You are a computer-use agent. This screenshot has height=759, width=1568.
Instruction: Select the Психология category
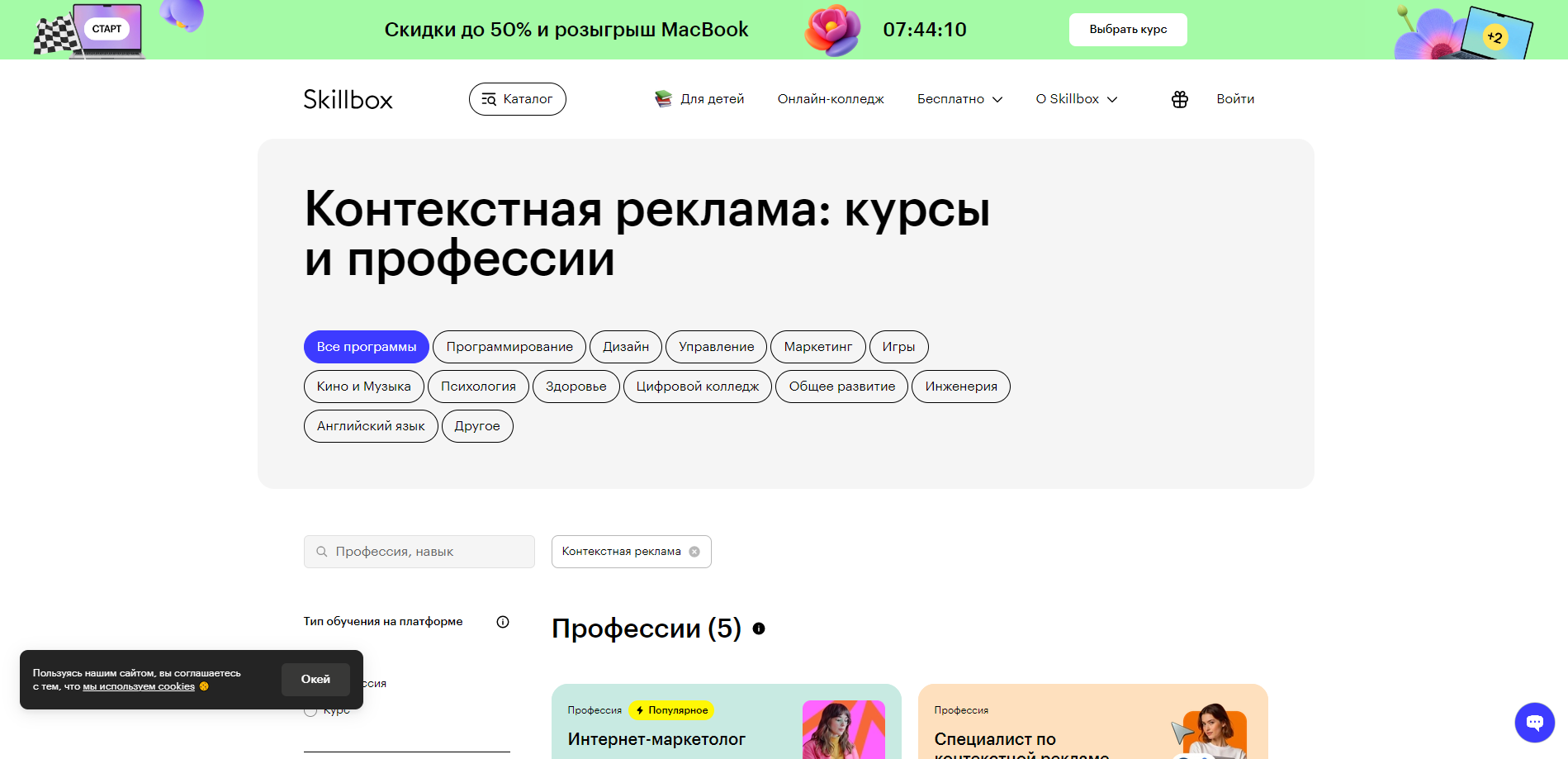(478, 387)
